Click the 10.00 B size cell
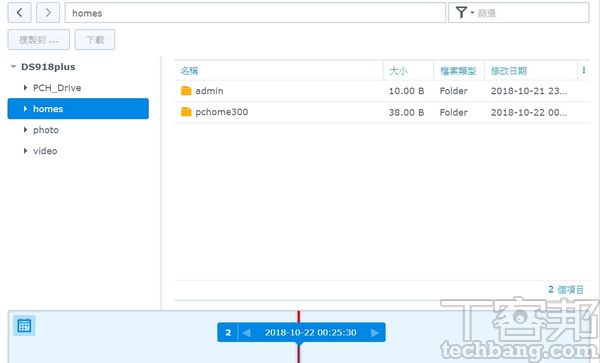The width and height of the screenshot is (600, 363). click(x=406, y=91)
